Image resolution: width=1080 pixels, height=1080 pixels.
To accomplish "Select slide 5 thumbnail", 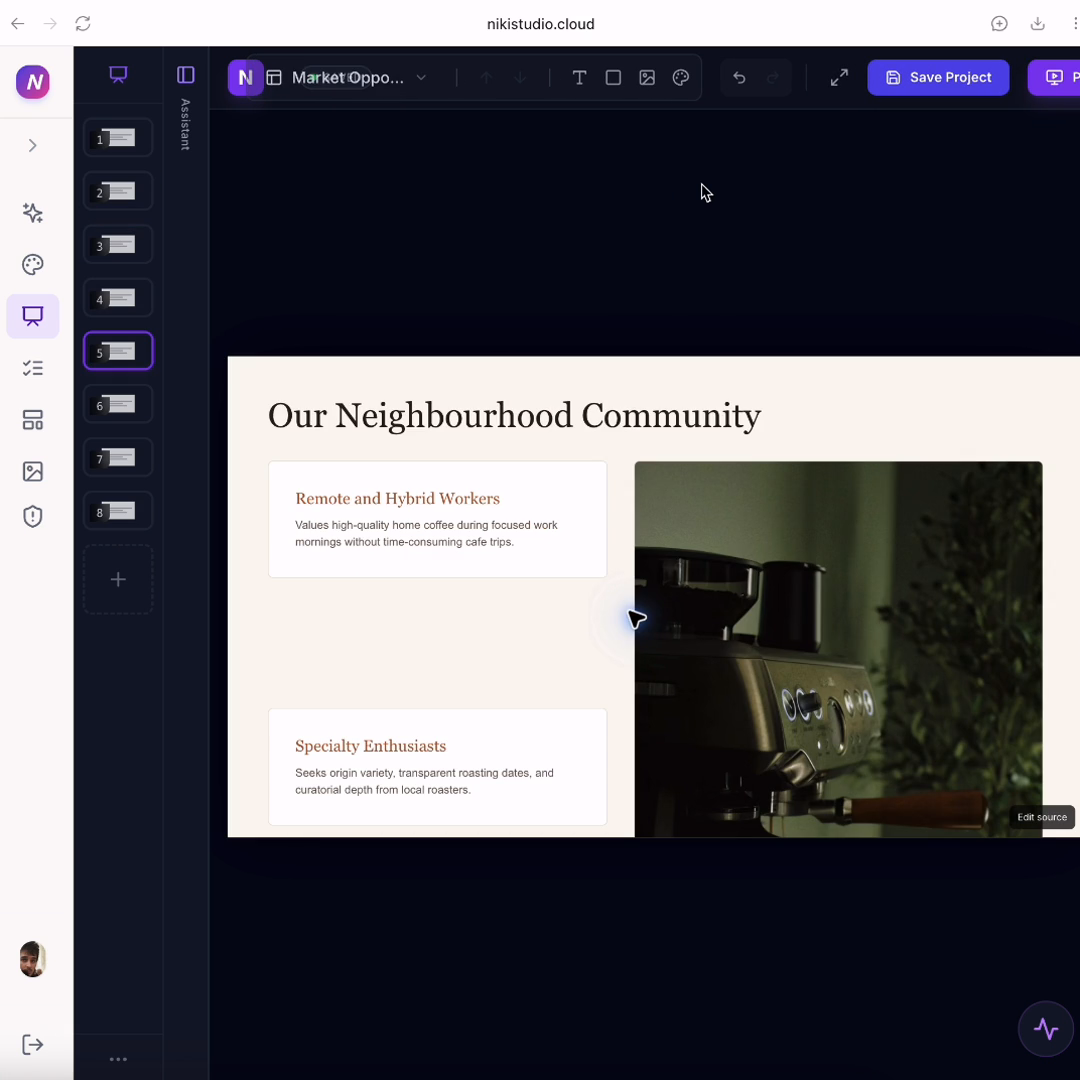I will (x=118, y=351).
